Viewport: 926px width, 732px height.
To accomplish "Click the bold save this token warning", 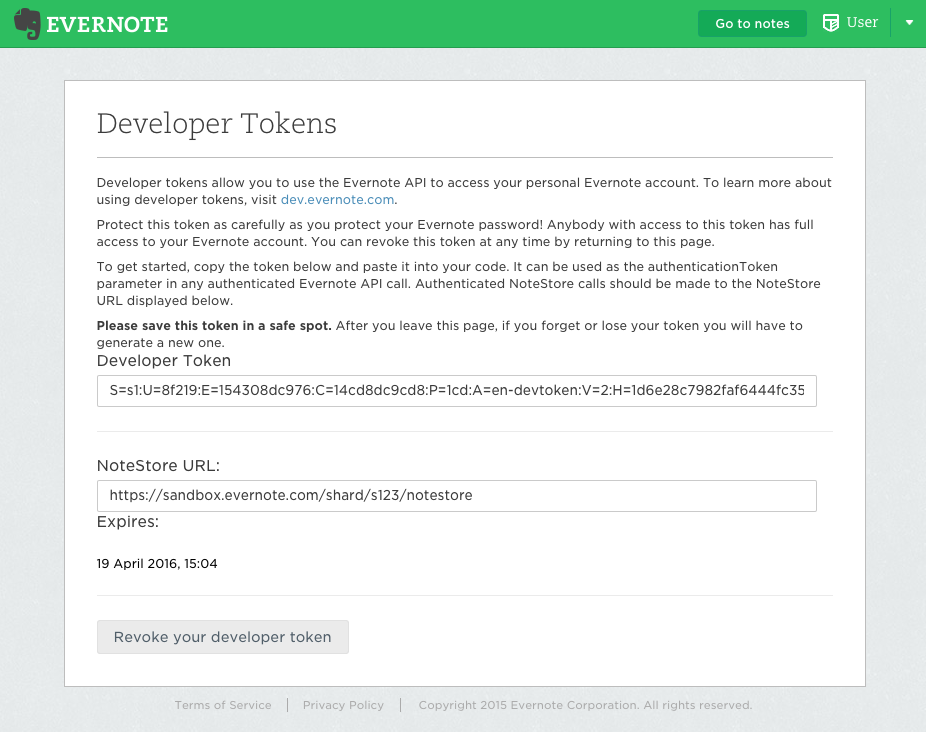I will [214, 326].
